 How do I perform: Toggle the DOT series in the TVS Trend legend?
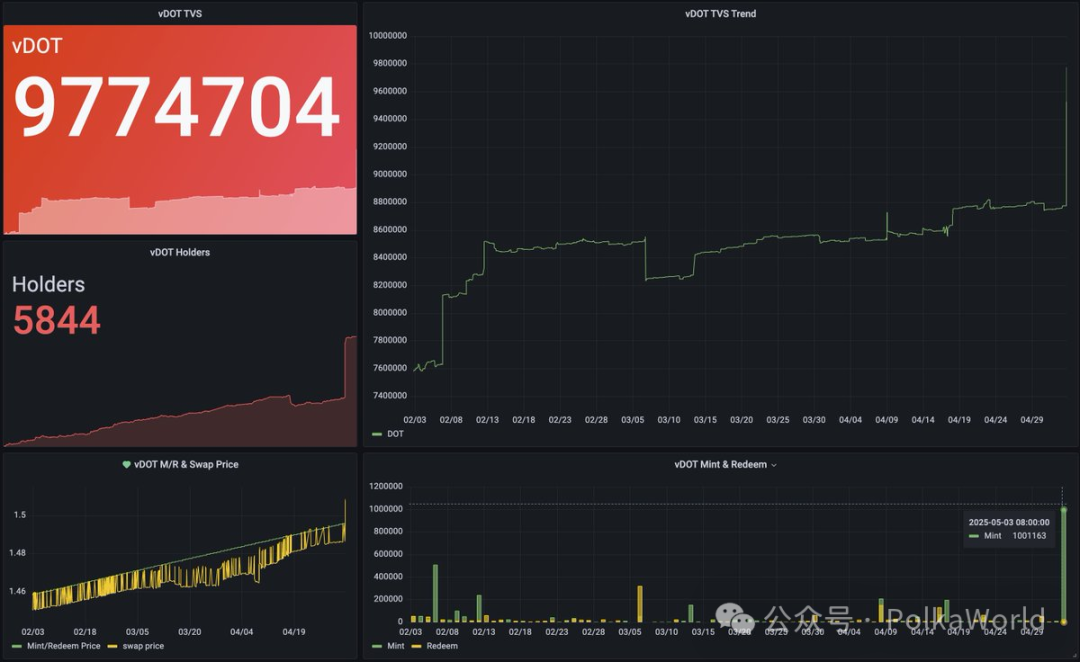coord(395,434)
